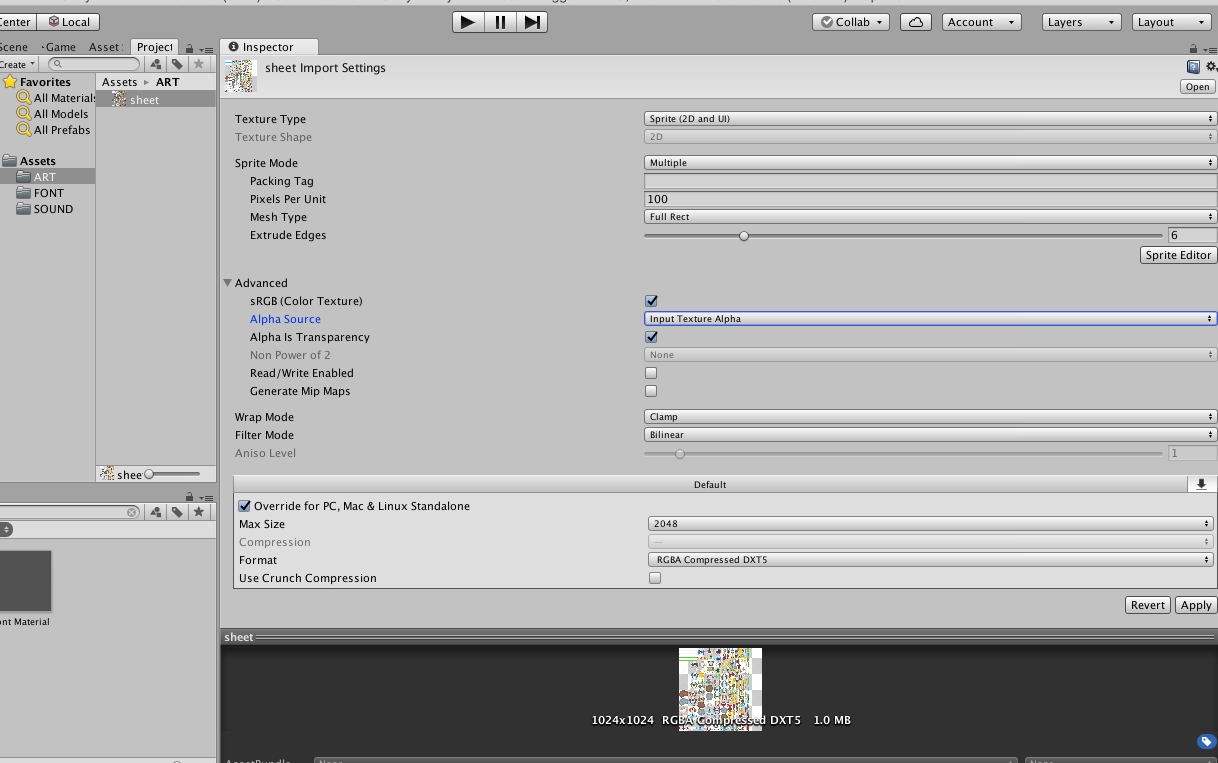1218x763 pixels.
Task: Collapse the Advanced section triangle
Action: pos(227,282)
